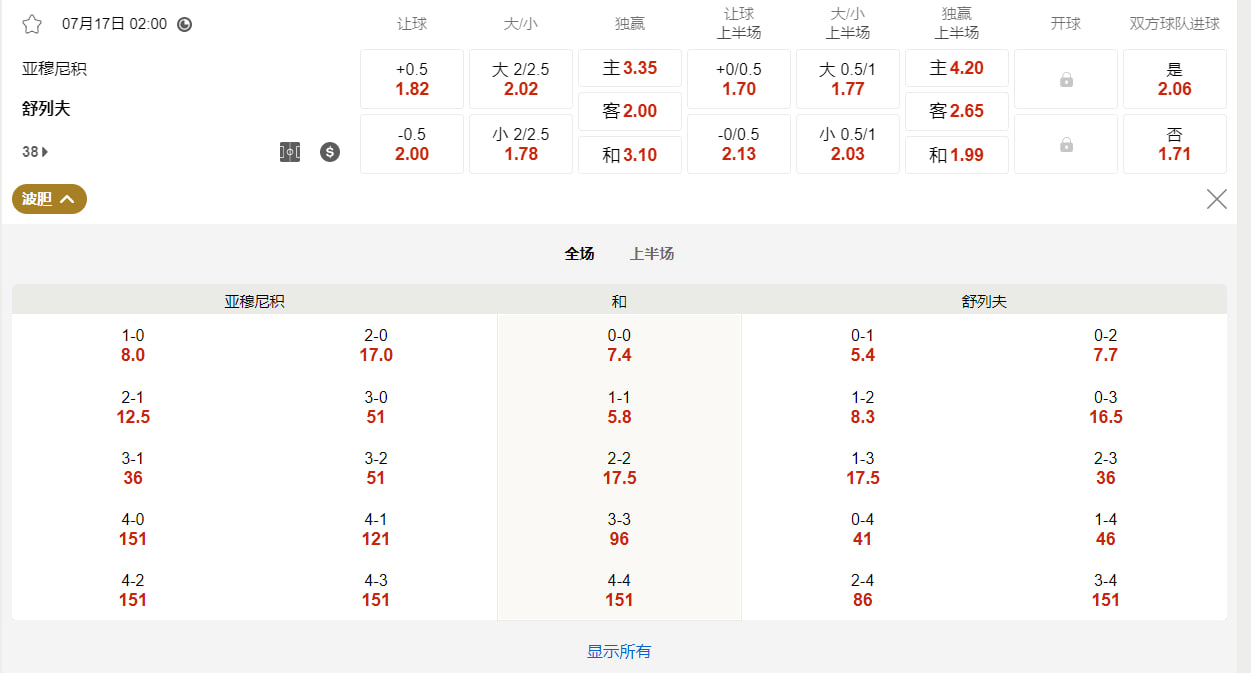Click the clock icon next to 02:00
The height and width of the screenshot is (673, 1251).
pos(185,24)
